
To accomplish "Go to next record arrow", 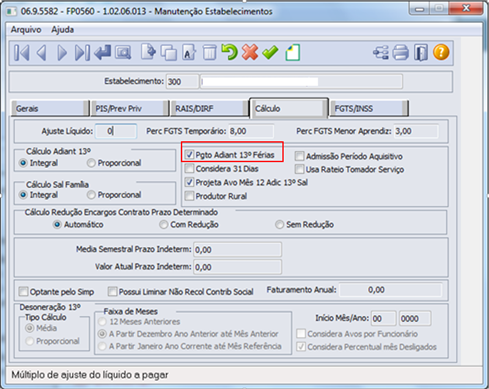I will coord(62,53).
